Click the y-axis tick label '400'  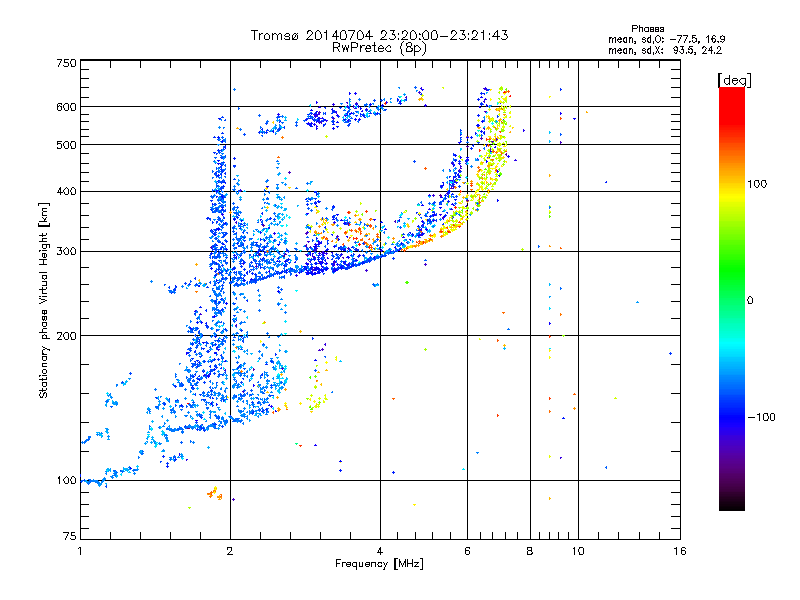66,192
